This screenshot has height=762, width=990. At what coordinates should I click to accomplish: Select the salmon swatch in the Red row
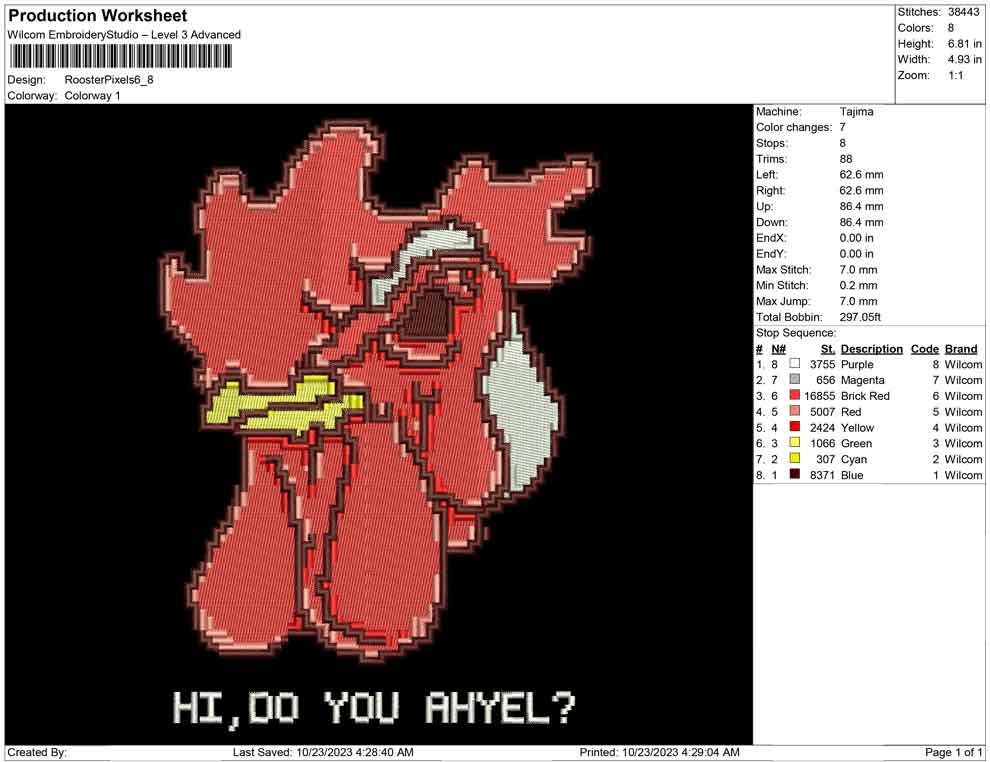click(x=795, y=411)
